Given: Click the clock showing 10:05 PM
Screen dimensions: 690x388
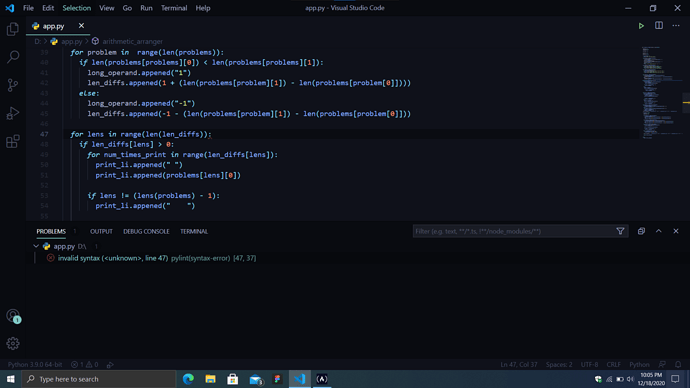Looking at the screenshot, I should pyautogui.click(x=651, y=379).
